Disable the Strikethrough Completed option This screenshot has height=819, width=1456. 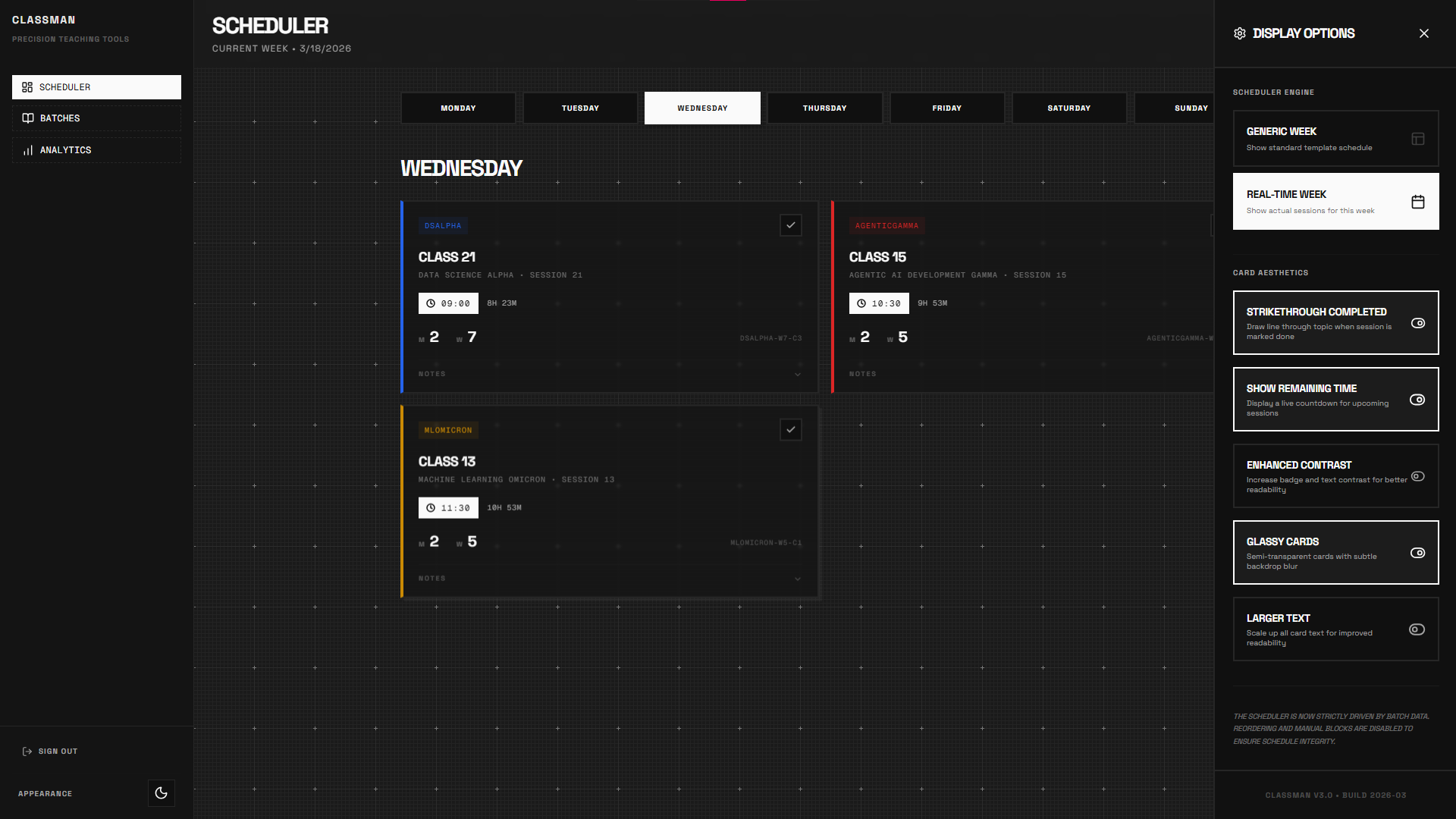[1419, 323]
